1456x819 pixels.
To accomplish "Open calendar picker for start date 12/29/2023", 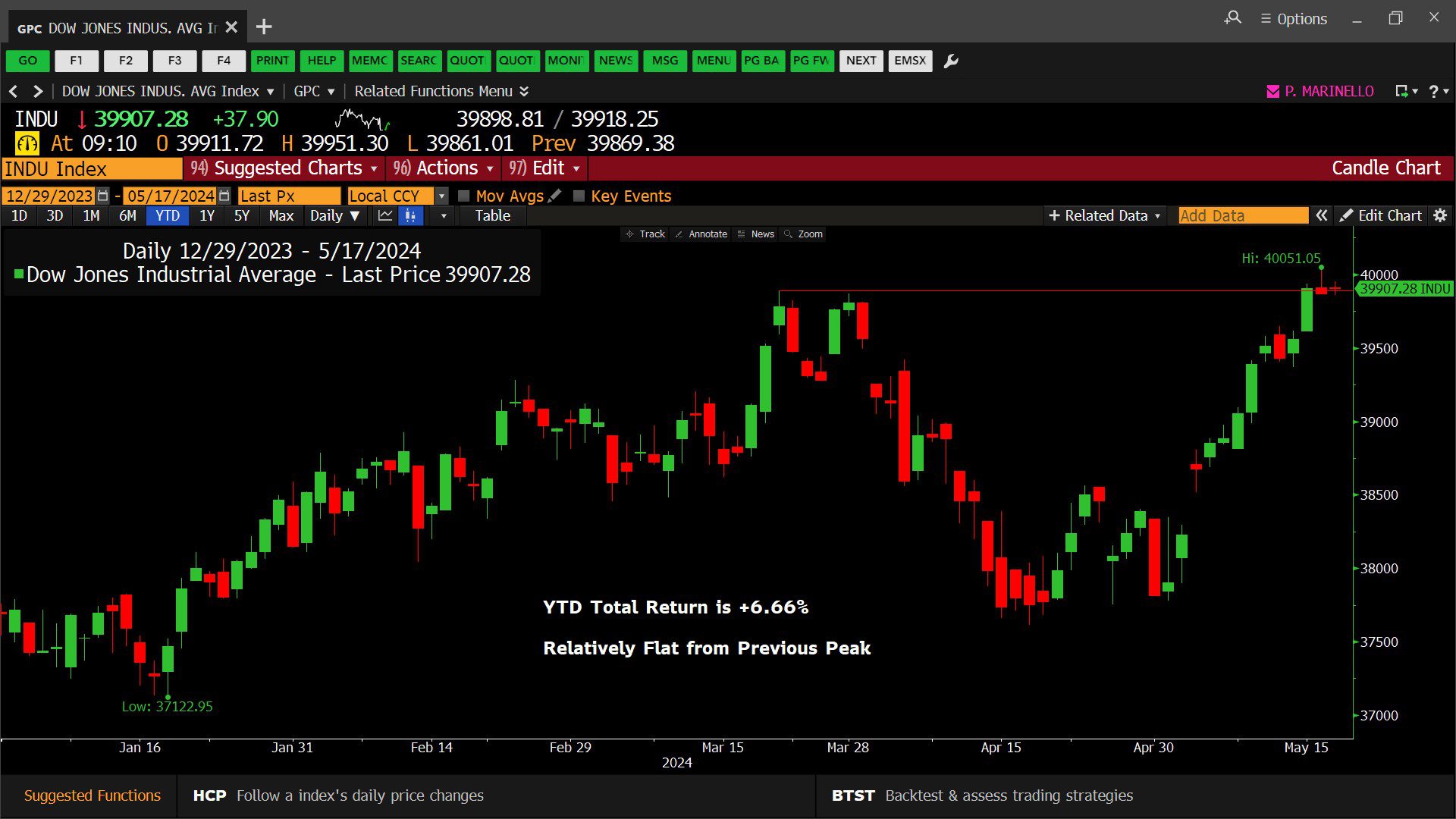I will pos(103,196).
